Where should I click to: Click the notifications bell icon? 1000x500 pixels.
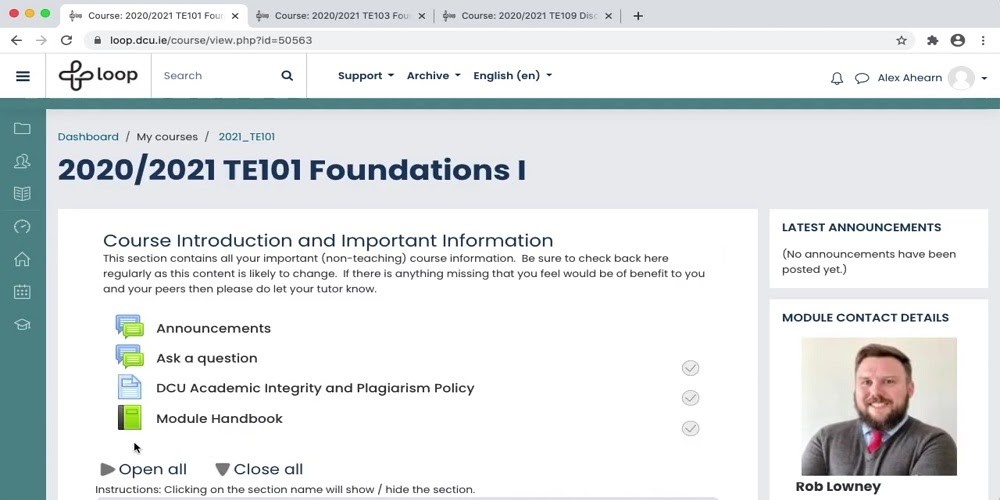click(837, 78)
